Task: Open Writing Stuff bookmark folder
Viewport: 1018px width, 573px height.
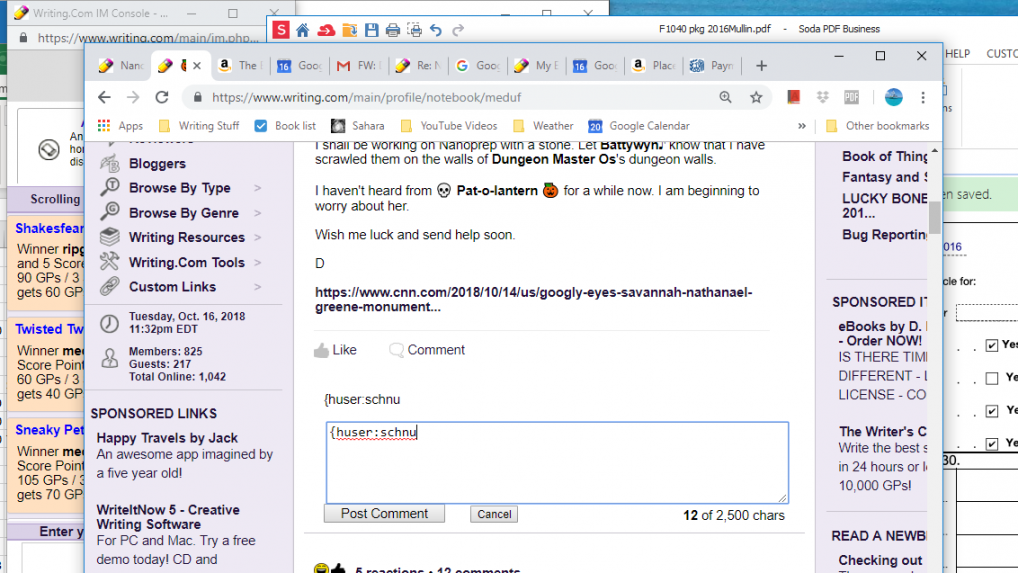Action: tap(200, 126)
